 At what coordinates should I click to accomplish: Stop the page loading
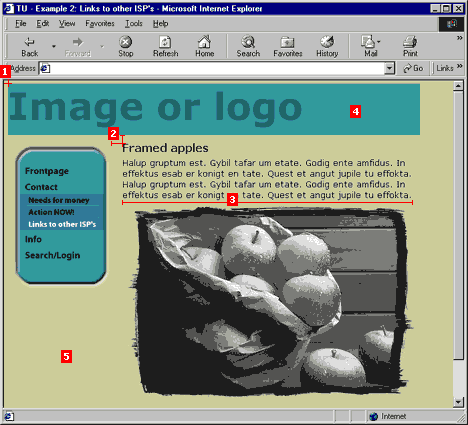(x=126, y=47)
